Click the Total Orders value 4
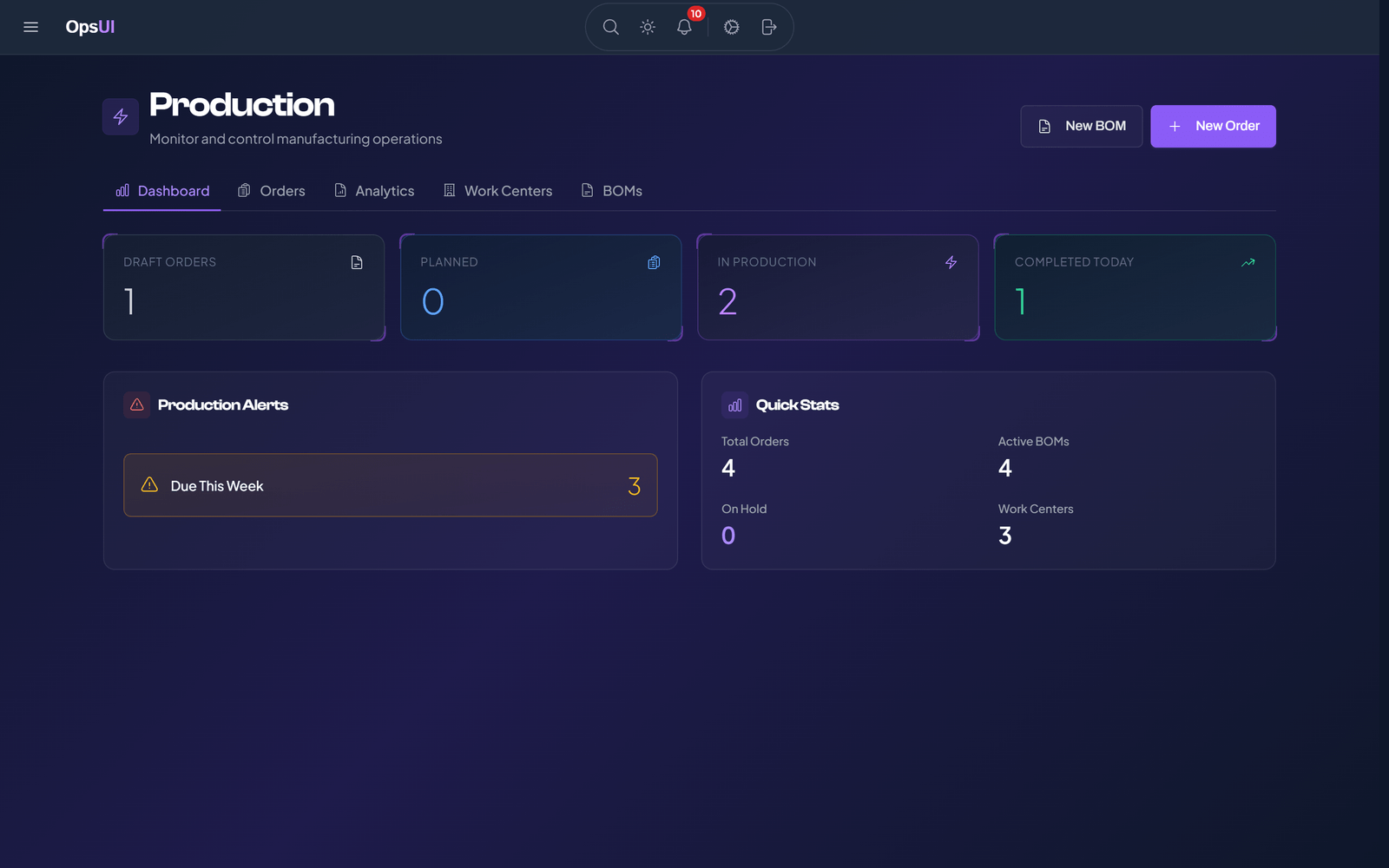The width and height of the screenshot is (1389, 868). coord(728,468)
